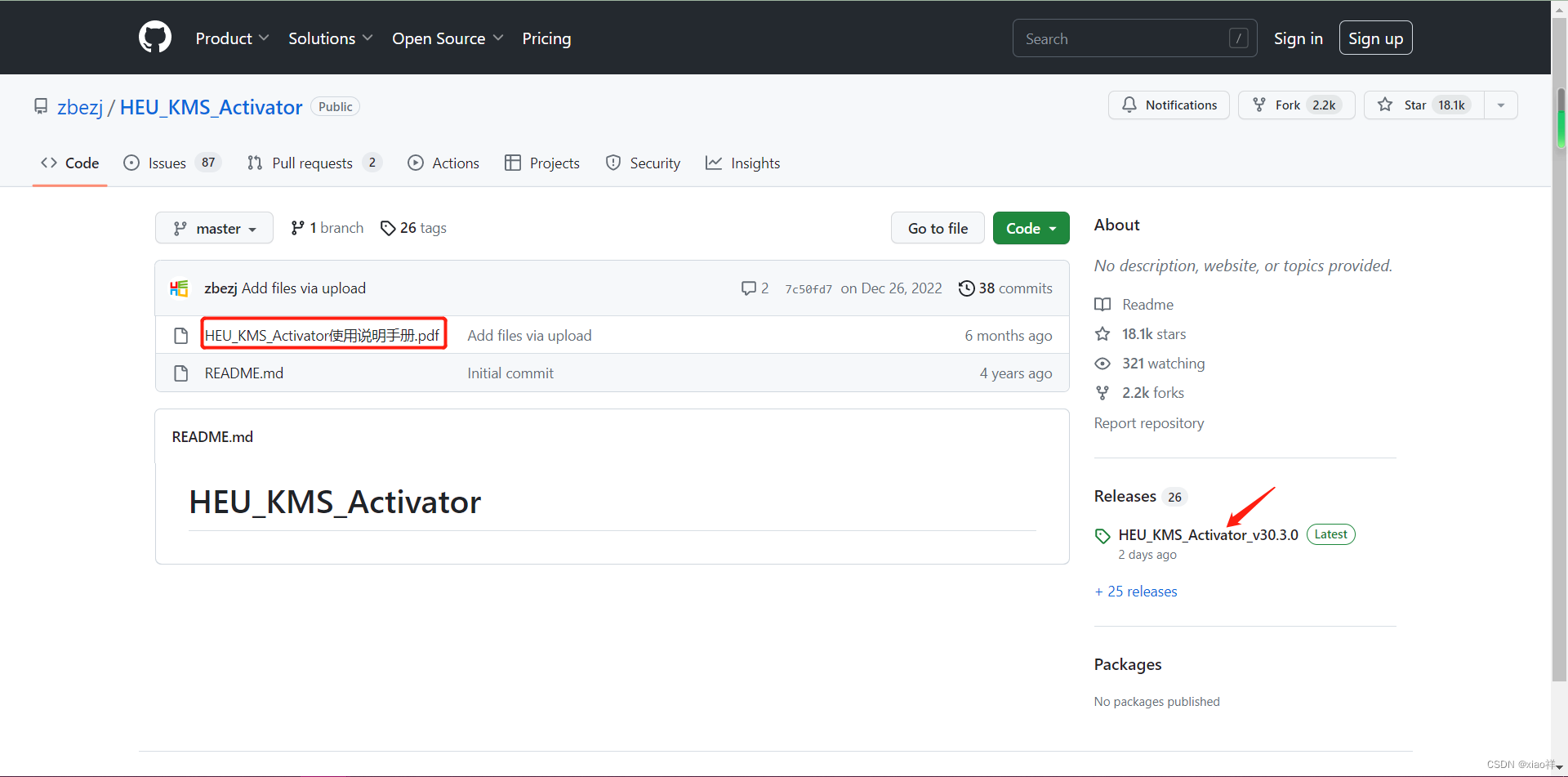
Task: Open the HEU_KMS_Activator repository title link
Action: tap(212, 107)
